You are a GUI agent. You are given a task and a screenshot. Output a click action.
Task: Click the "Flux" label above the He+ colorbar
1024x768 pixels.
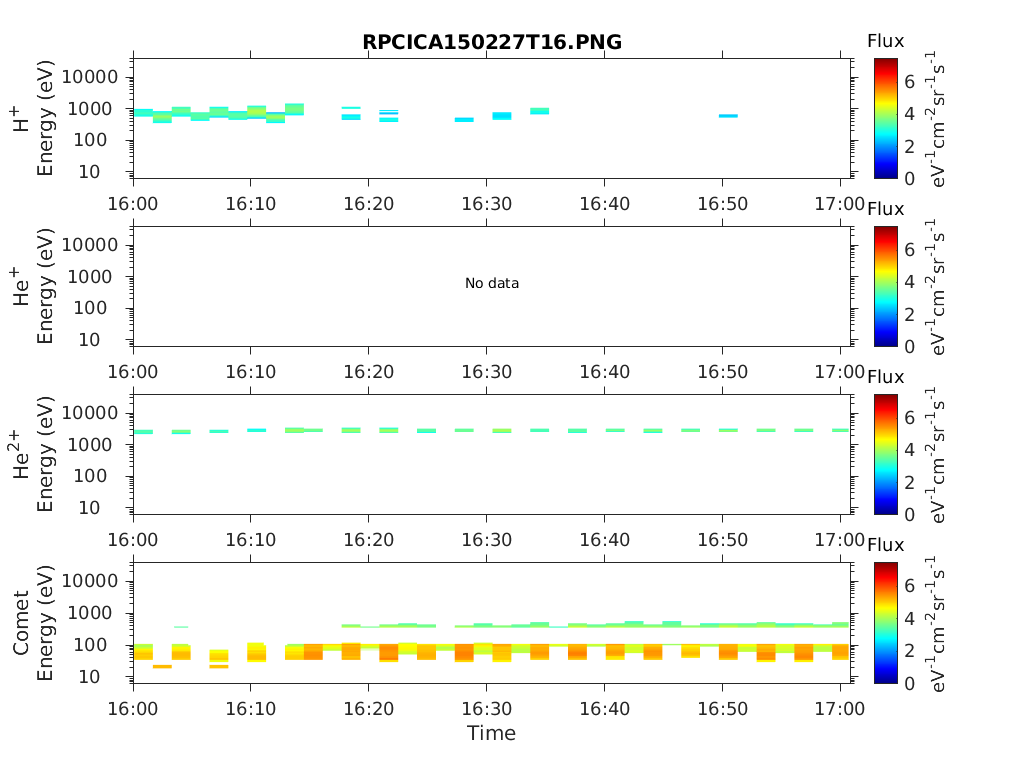coord(886,210)
